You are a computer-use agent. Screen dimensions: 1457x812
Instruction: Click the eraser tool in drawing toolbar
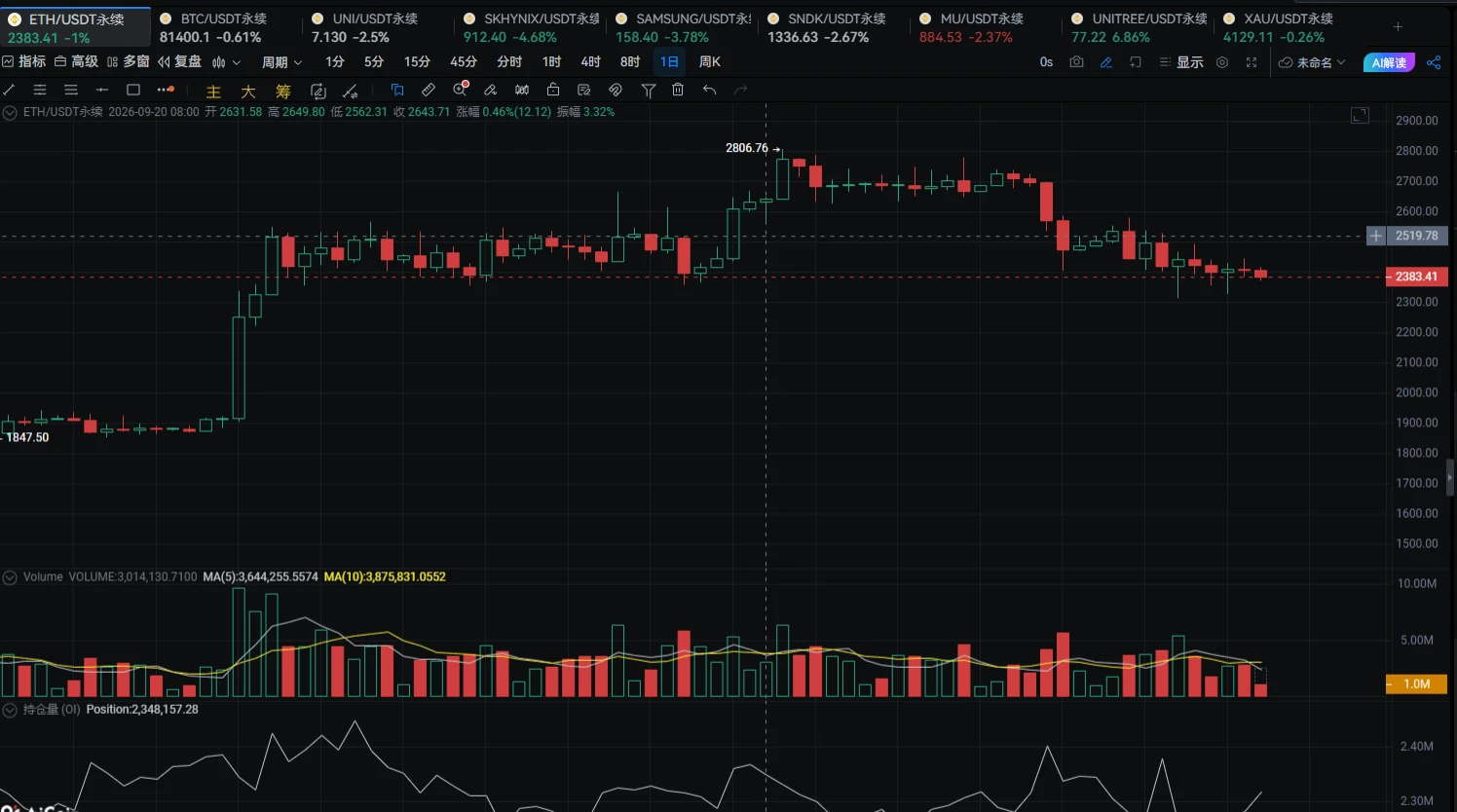tap(491, 90)
